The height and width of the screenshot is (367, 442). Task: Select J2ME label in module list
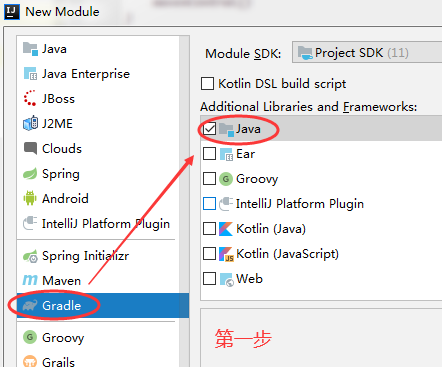[x=57, y=124]
